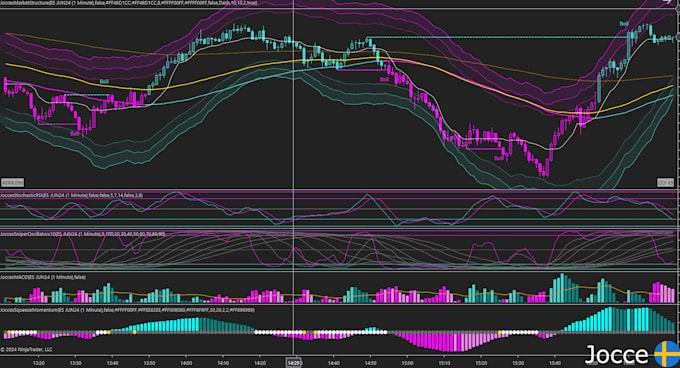Viewport: 680px width, 368px height.
Task: Select the JocceSqueezeMomentum indicator label
Action: point(128,310)
